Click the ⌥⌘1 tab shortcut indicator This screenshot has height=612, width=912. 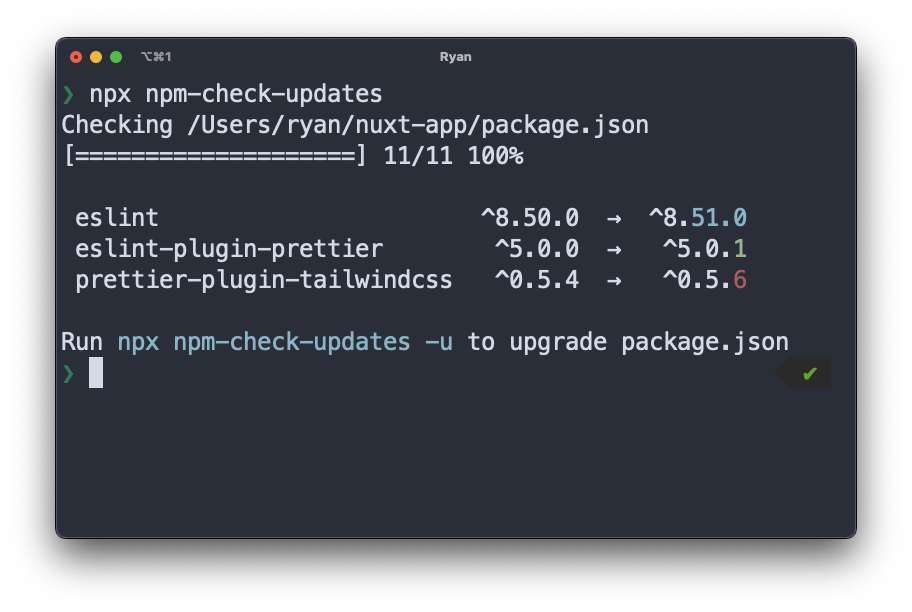click(x=156, y=57)
